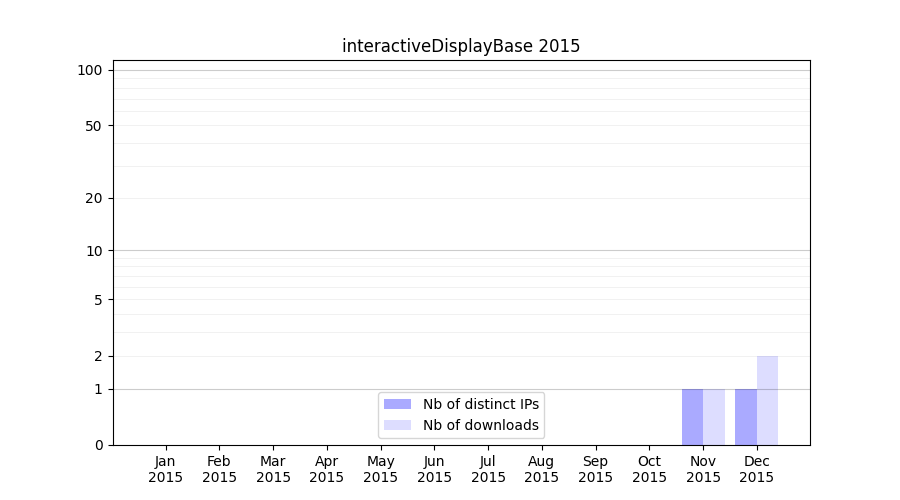The height and width of the screenshot is (500, 900).
Task: Select the Nb of downloads legend label
Action: pos(481,425)
